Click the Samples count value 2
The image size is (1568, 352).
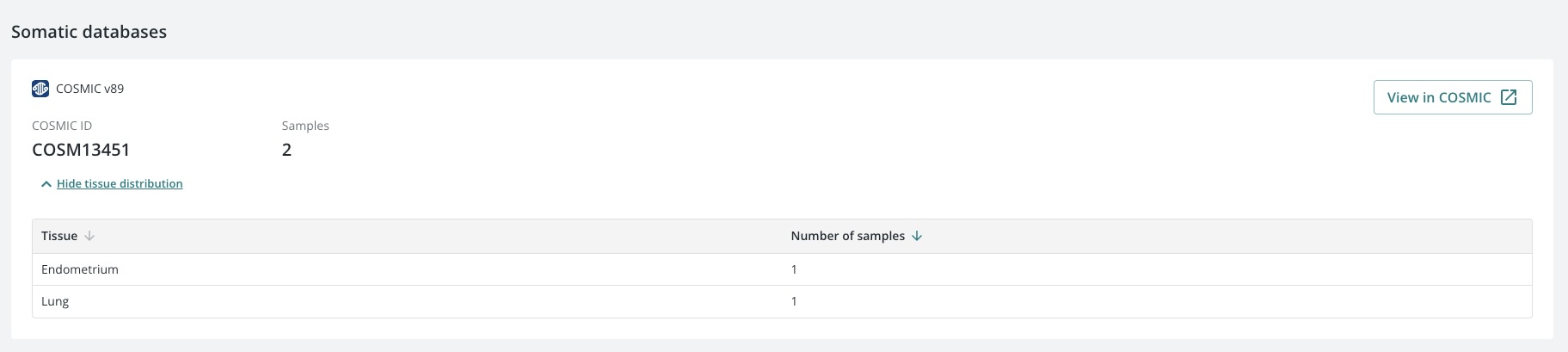[286, 150]
